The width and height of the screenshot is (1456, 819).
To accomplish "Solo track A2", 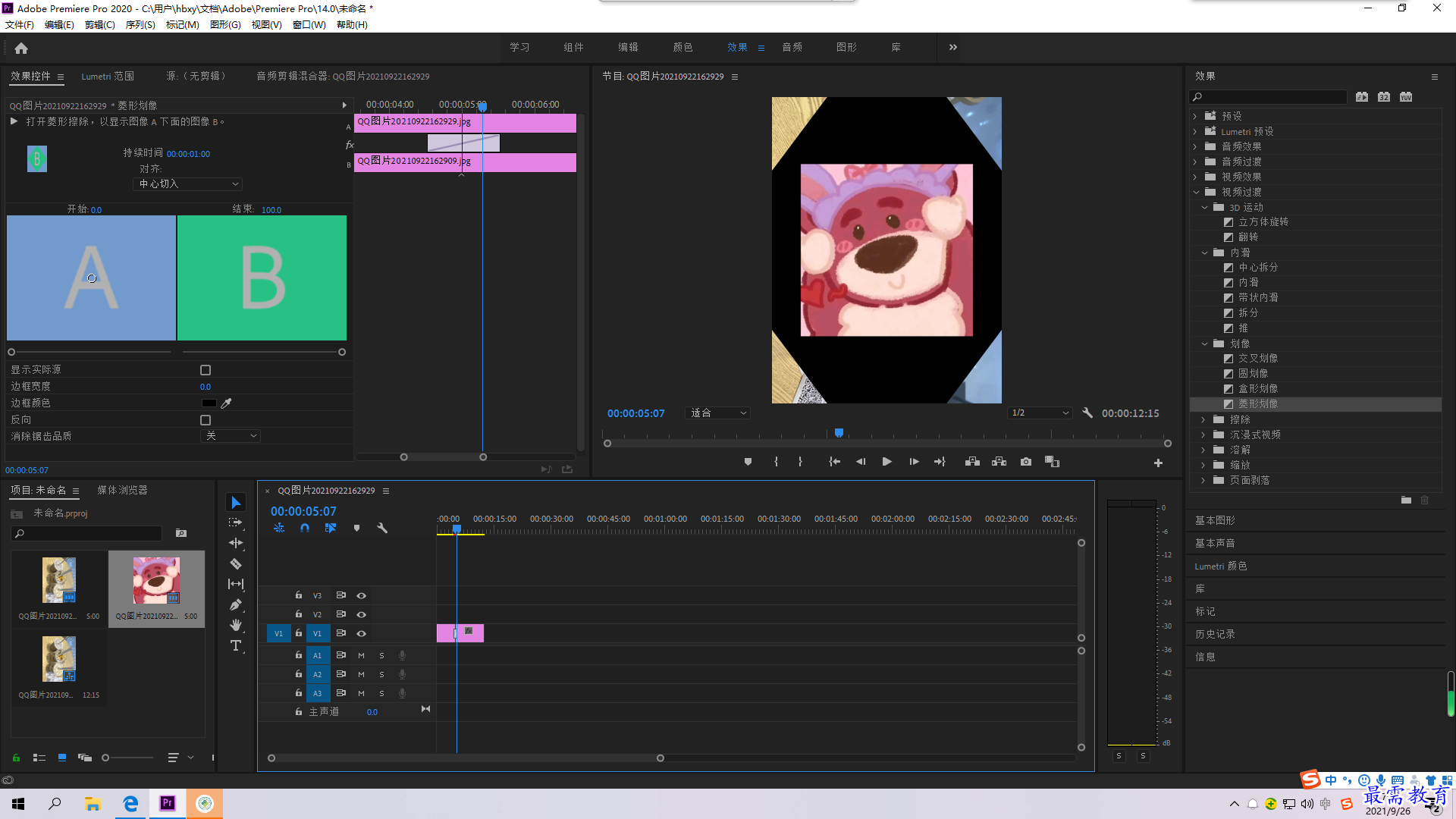I will tap(381, 674).
